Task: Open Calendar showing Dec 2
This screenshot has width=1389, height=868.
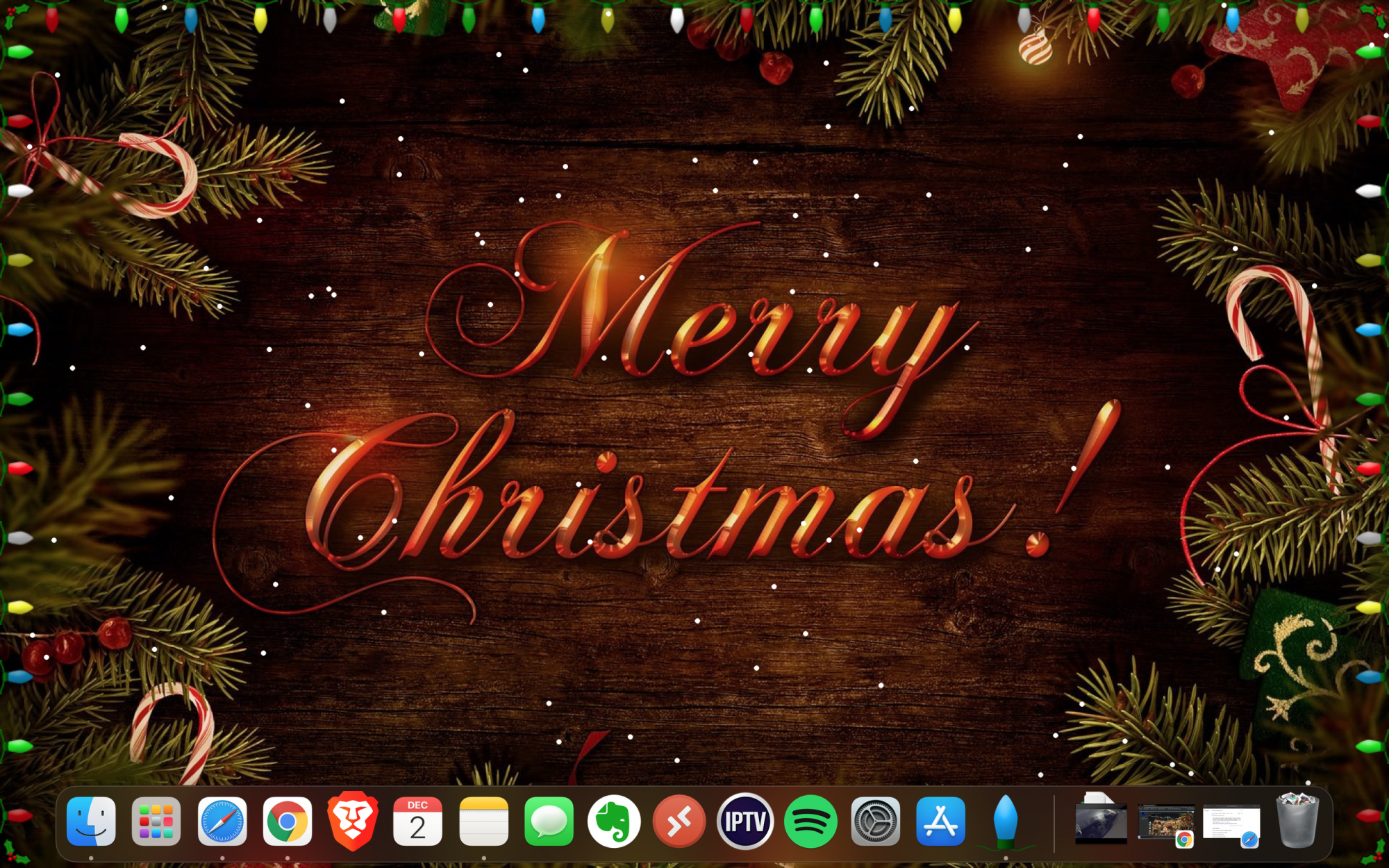Action: [x=417, y=822]
